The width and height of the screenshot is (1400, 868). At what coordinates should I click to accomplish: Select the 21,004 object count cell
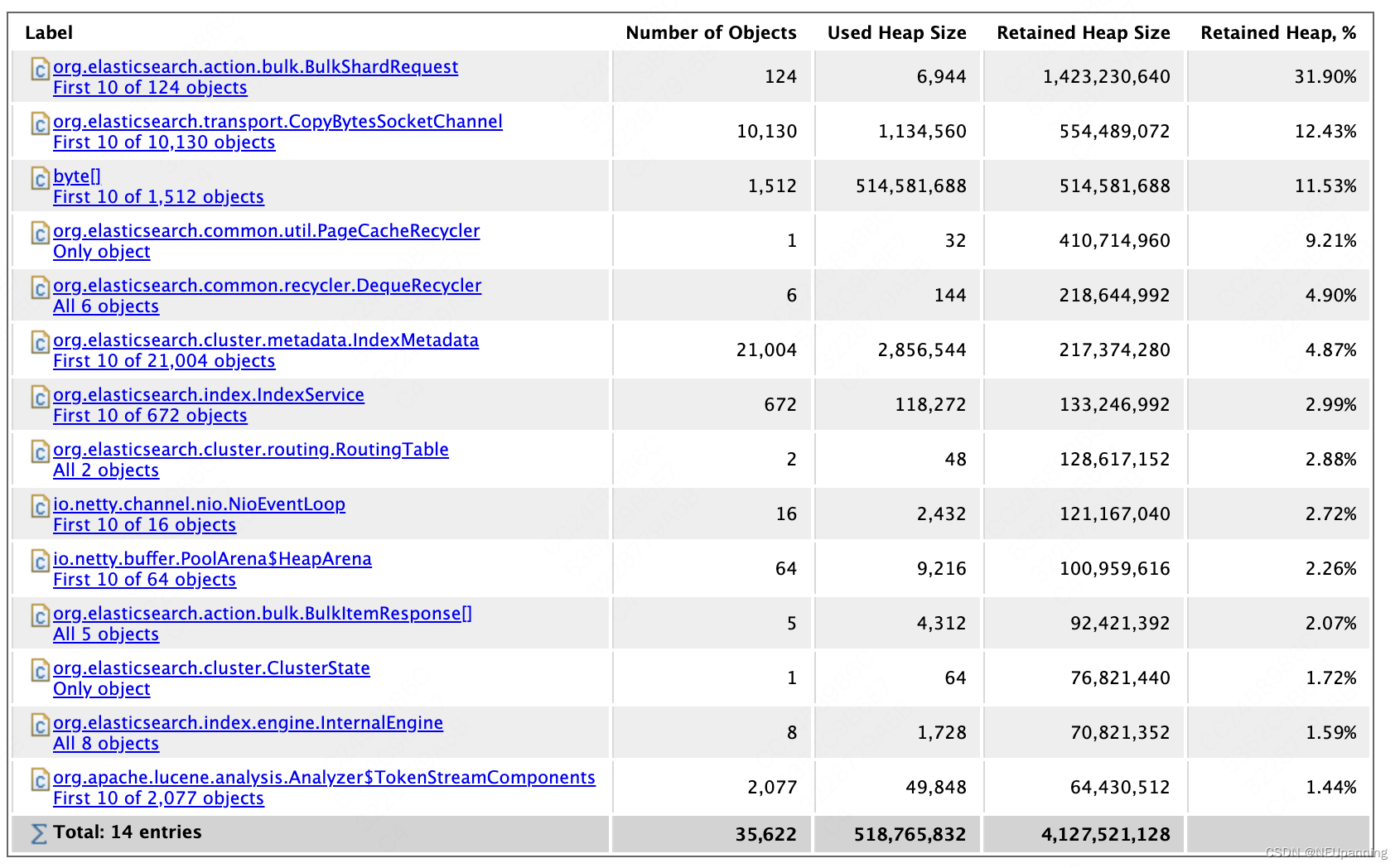click(x=767, y=350)
